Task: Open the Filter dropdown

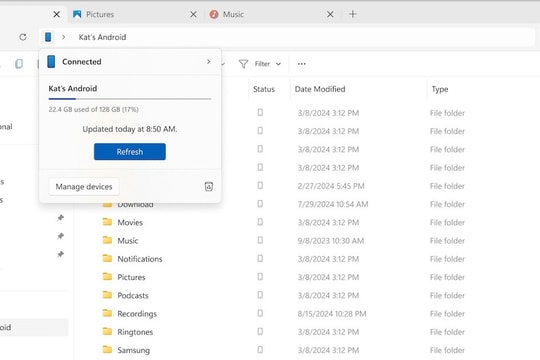Action: (260, 64)
